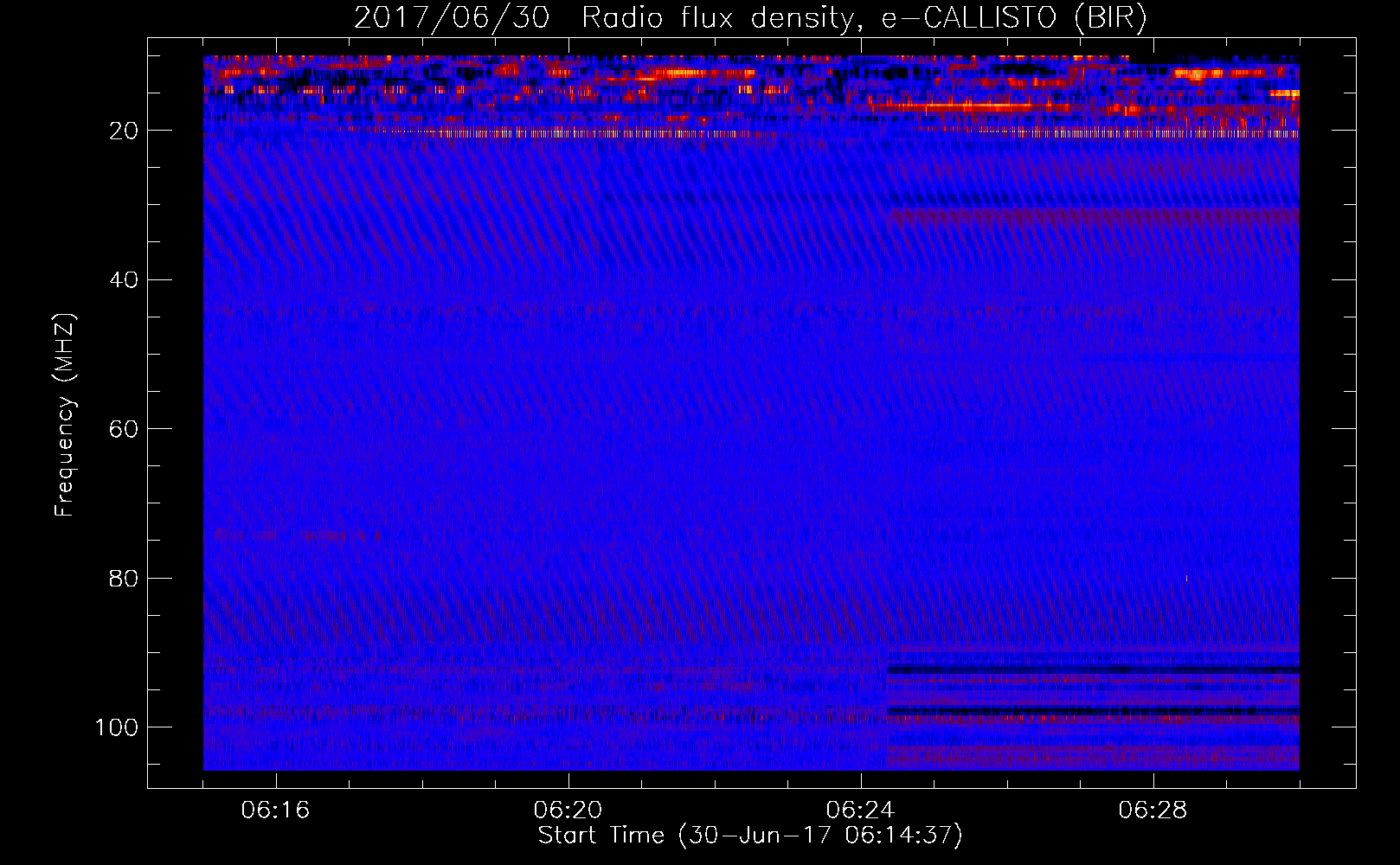Click the 'Start Time (30-Jun-17 06:14:37)' label
The width and height of the screenshot is (1400, 865).
pos(750,836)
